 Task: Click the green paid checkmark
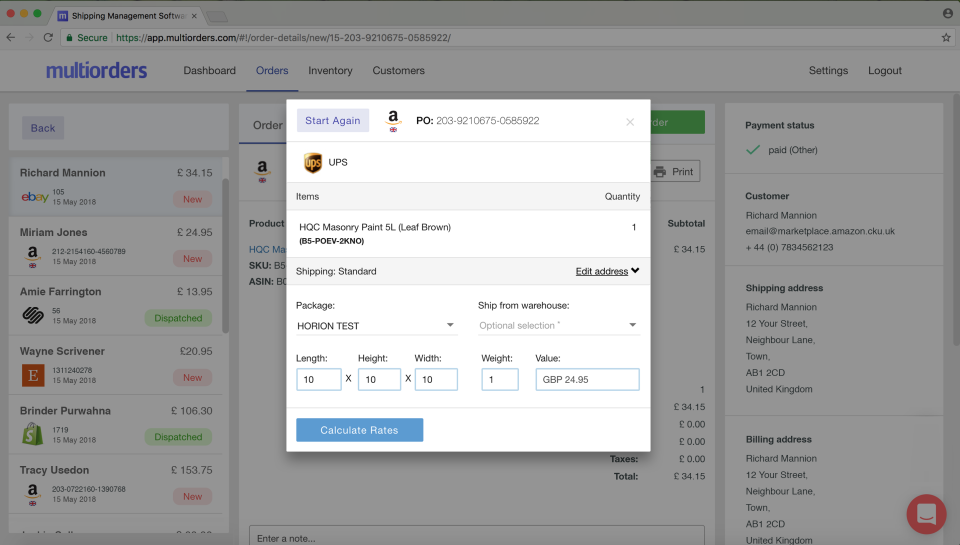point(753,149)
